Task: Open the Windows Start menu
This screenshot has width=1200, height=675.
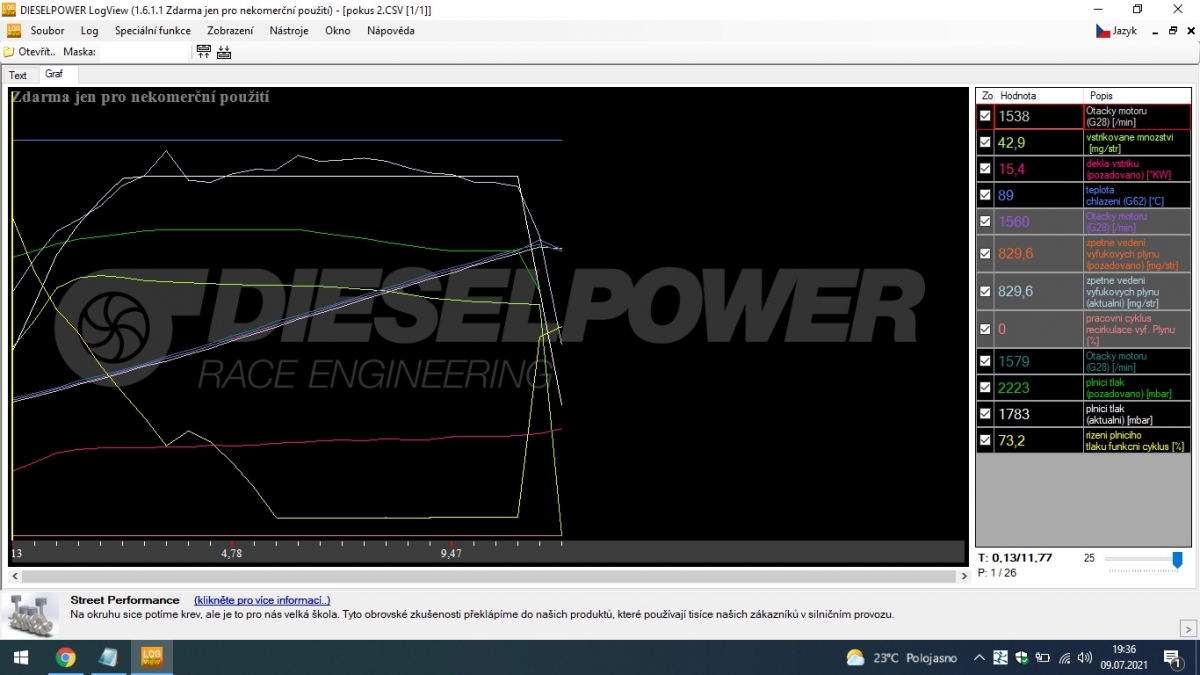Action: 20,657
